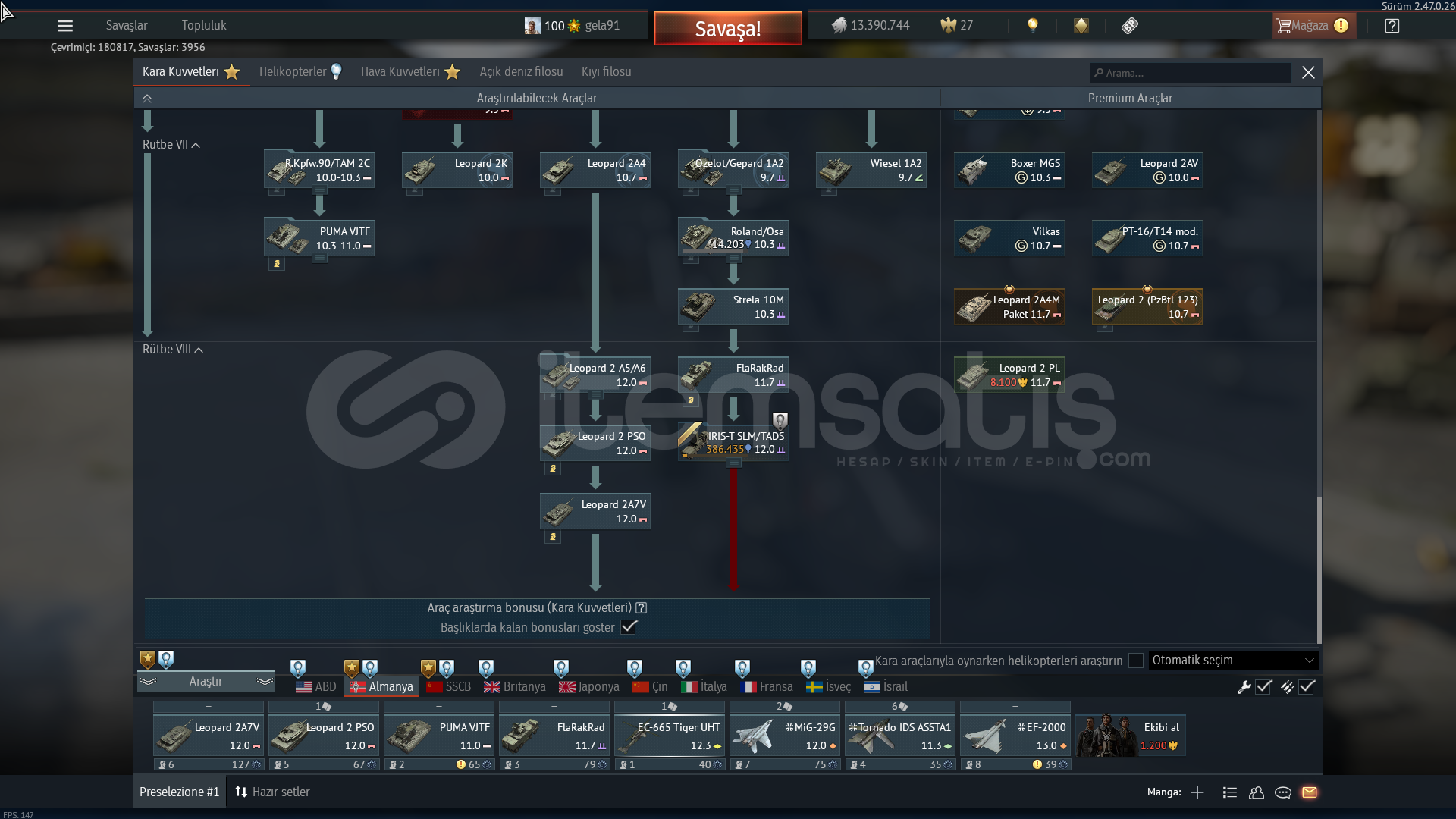Screen dimensions: 1456x819
Task: Select the Almanya nation flag
Action: pos(381,687)
